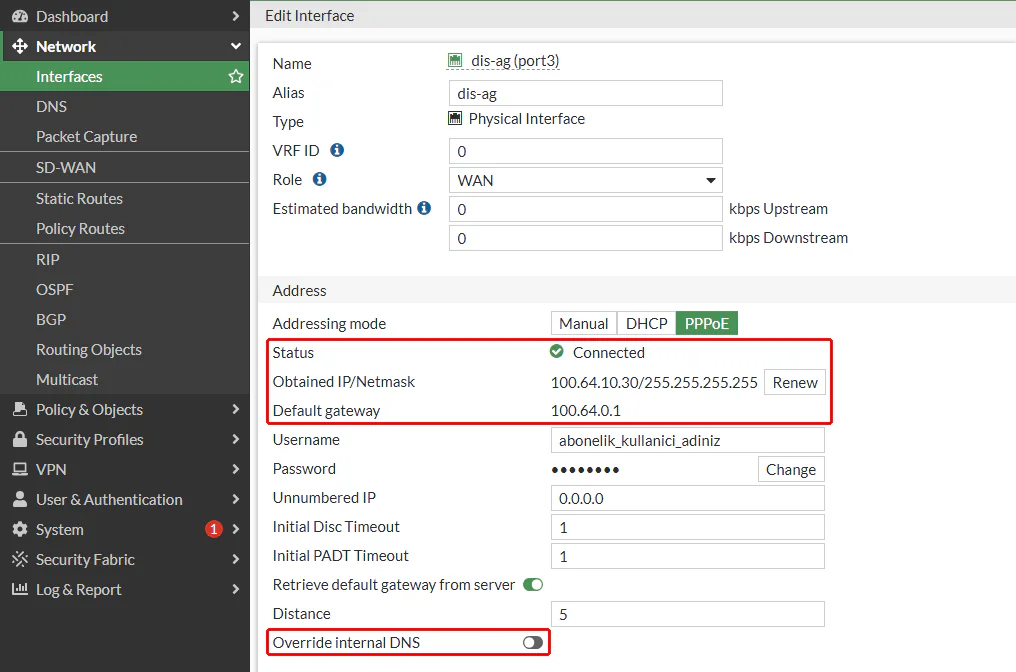Expand the System chevron
This screenshot has width=1016, height=672.
236,529
